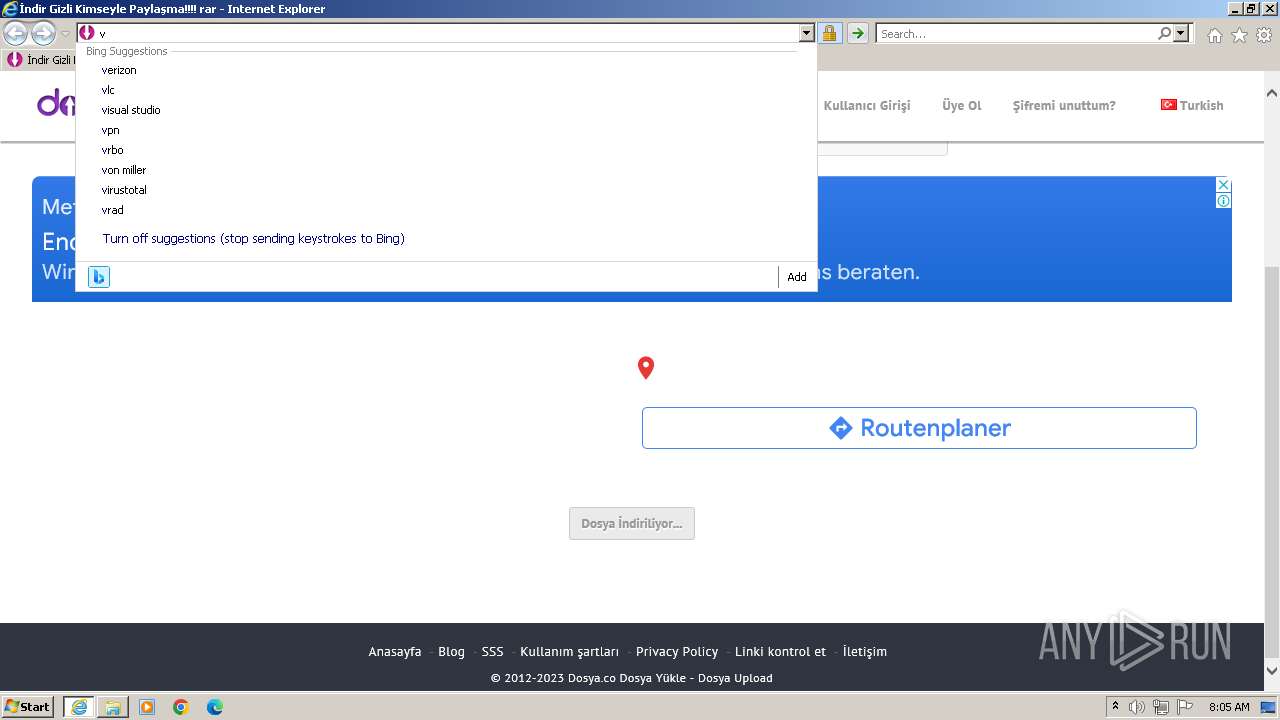
Task: Launch Microsoft Edge from the taskbar
Action: pyautogui.click(x=215, y=706)
